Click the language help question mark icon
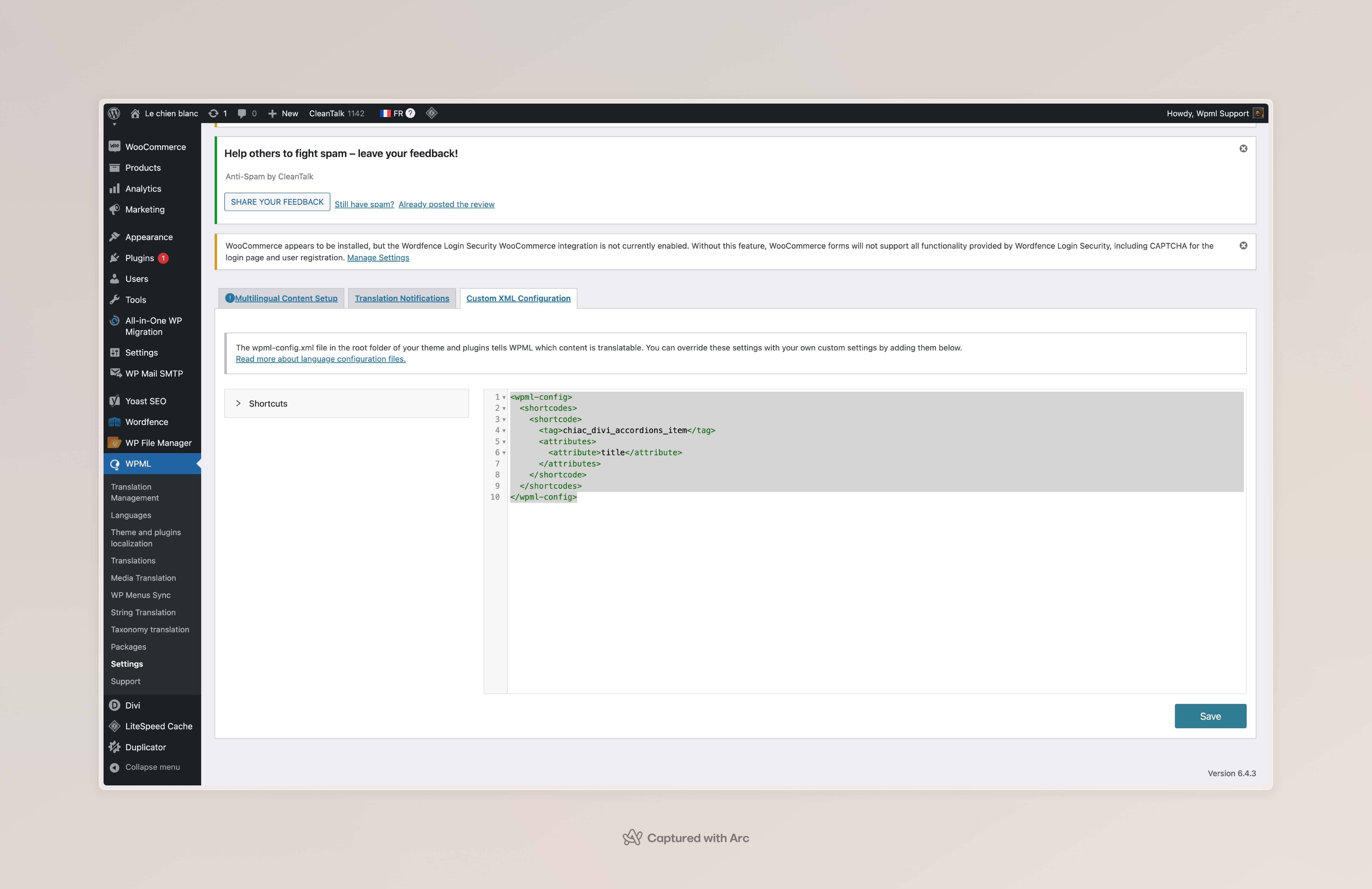 pos(410,113)
